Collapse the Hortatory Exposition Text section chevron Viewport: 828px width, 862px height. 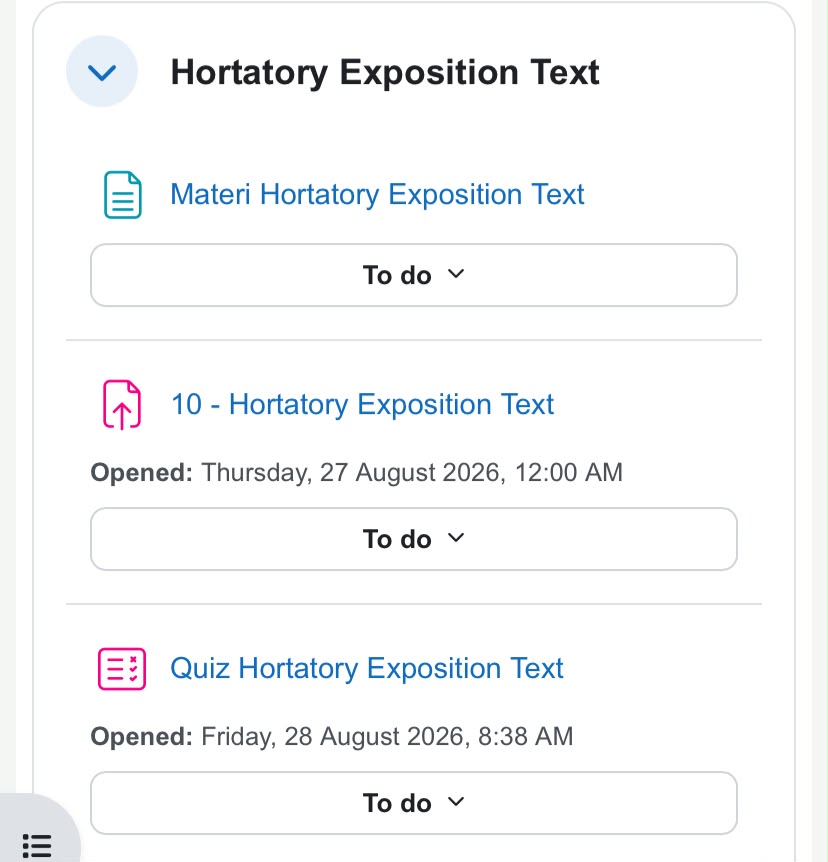click(x=102, y=72)
